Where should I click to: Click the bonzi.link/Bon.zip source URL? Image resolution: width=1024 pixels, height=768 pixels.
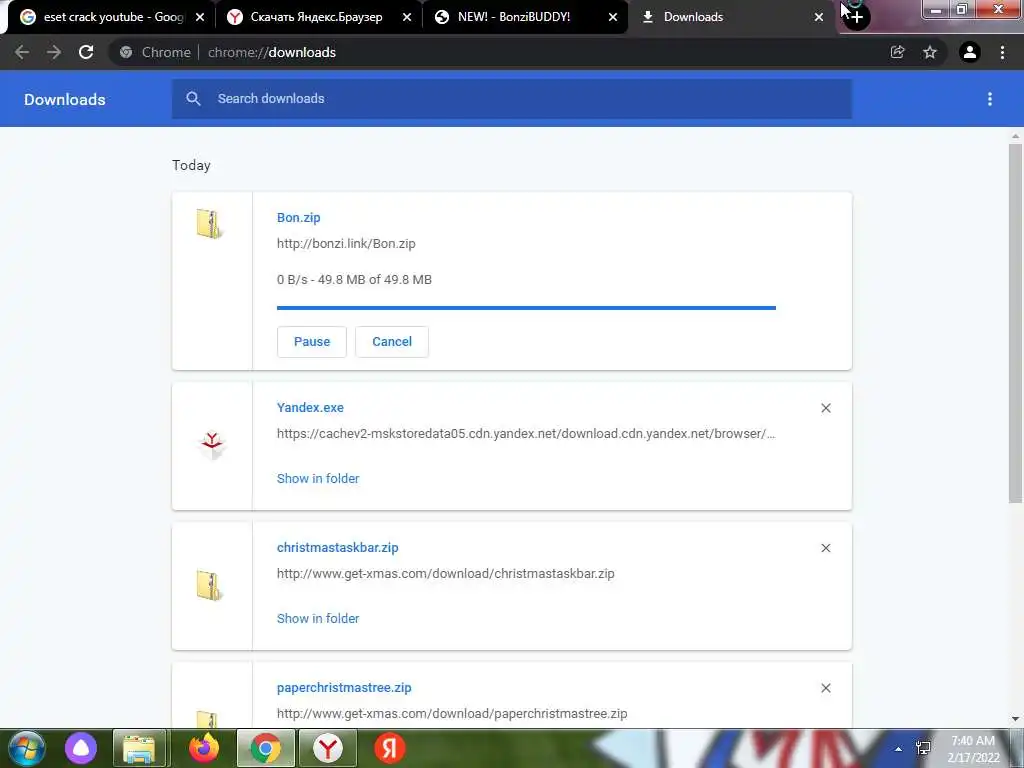tap(346, 244)
